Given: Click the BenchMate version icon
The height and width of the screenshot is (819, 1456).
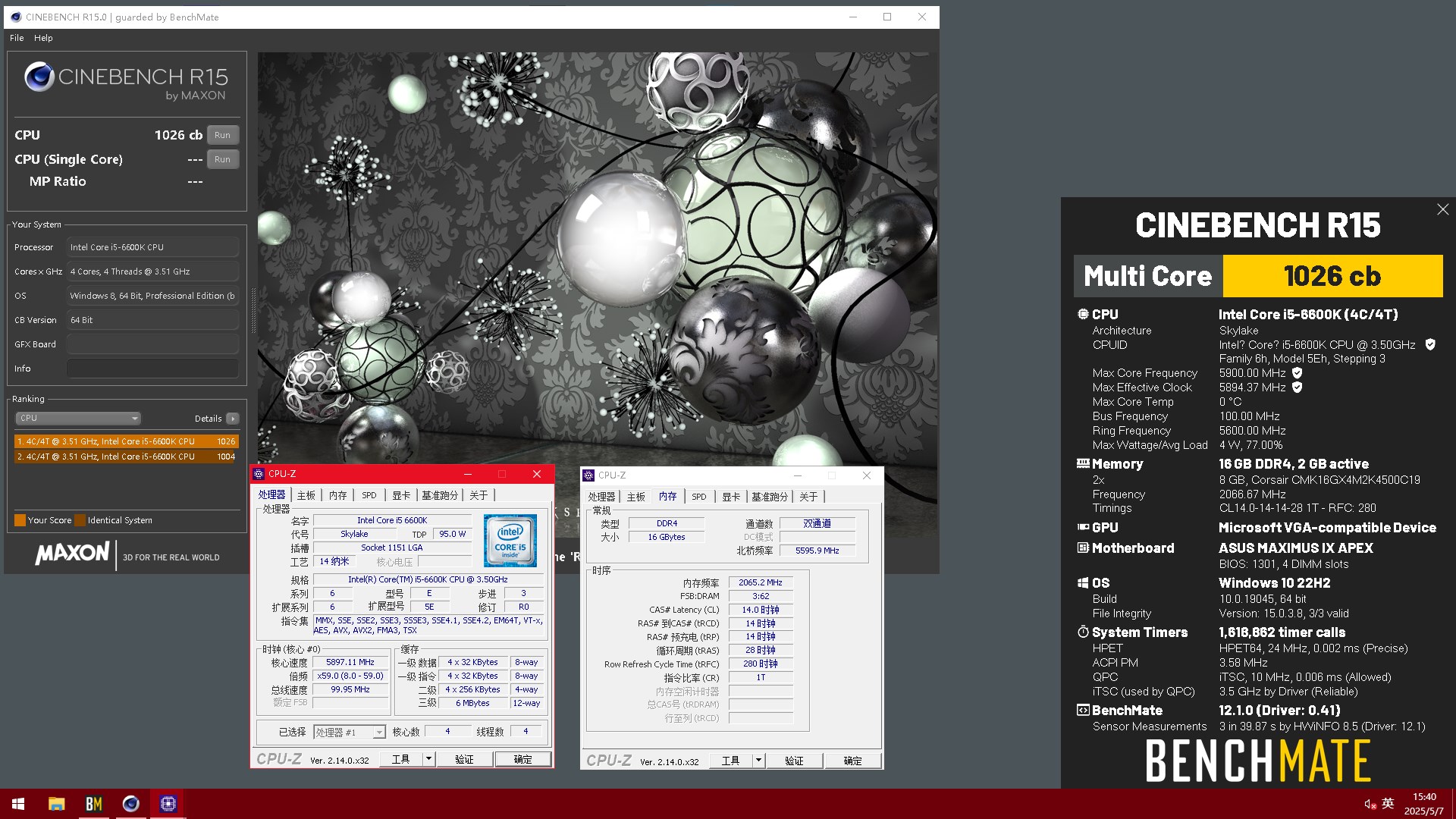Looking at the screenshot, I should click(x=1083, y=710).
